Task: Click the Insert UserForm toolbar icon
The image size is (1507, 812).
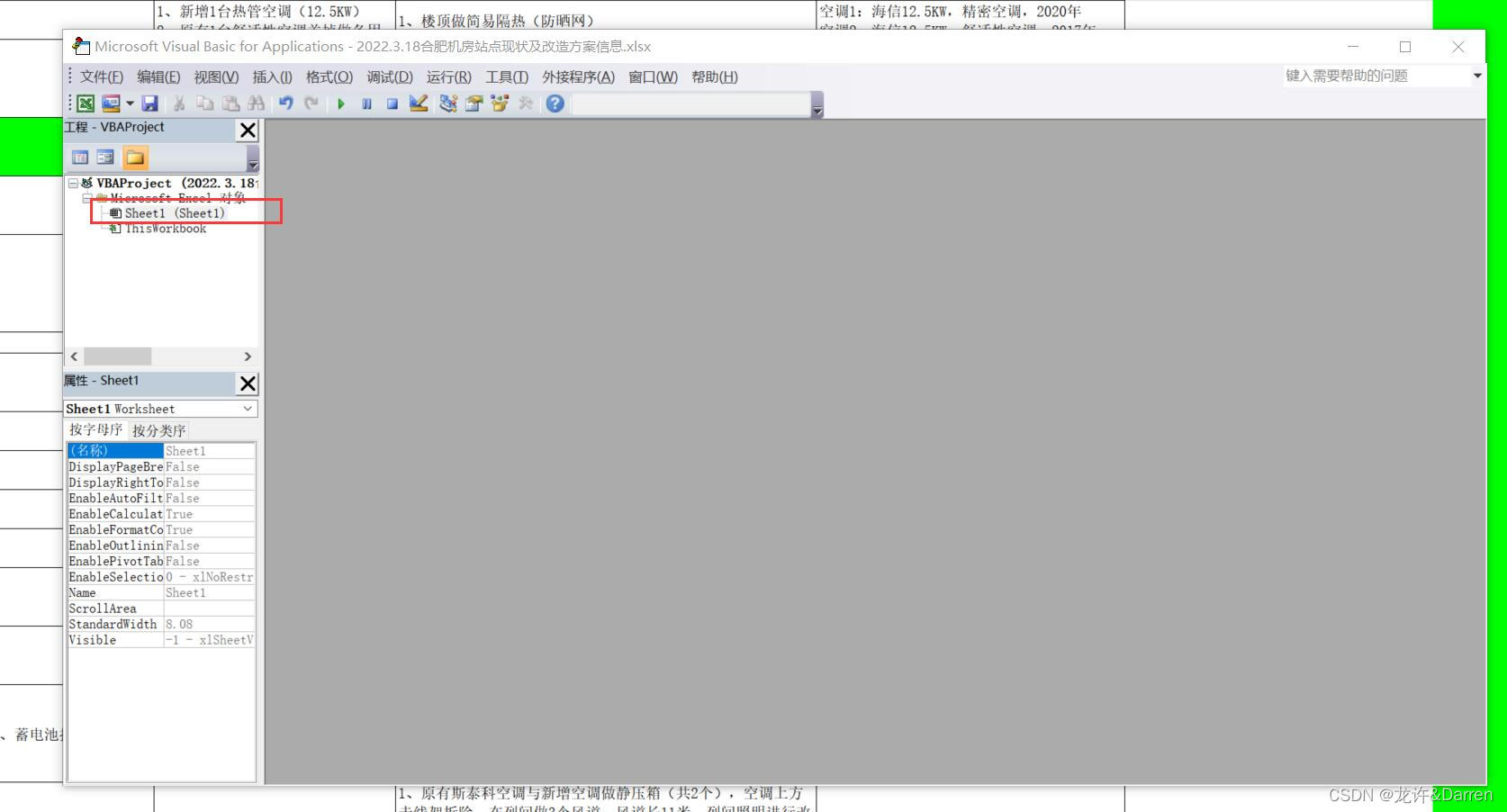Action: 111,104
